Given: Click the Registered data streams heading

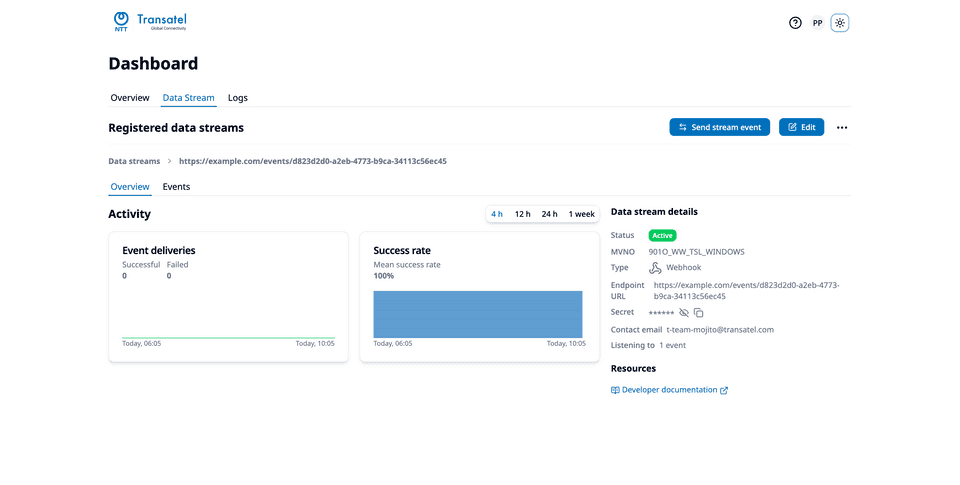Looking at the screenshot, I should (x=176, y=128).
